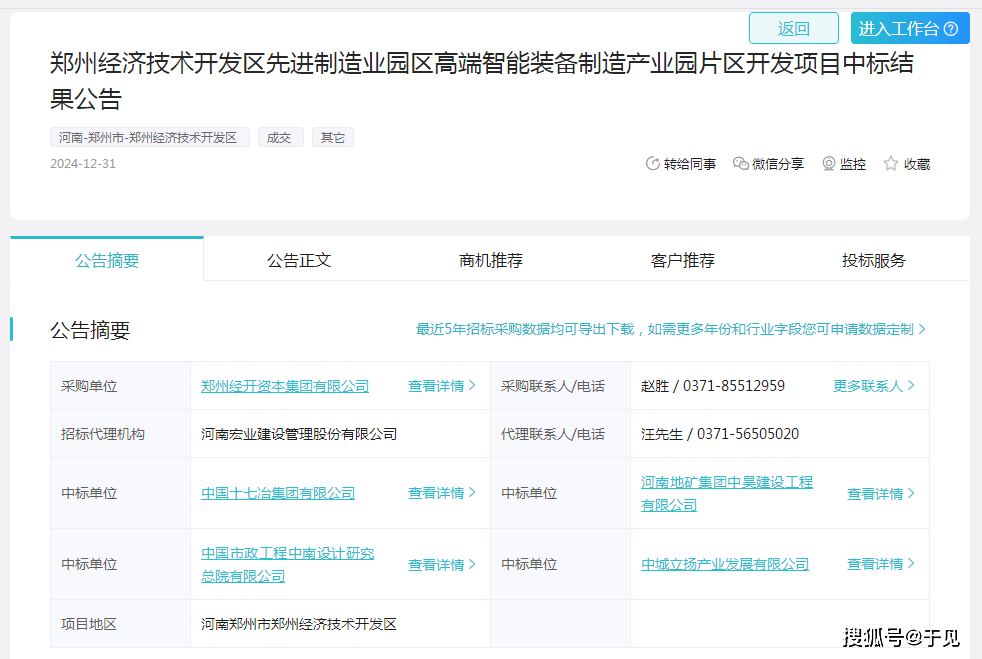Click the 成交 tag
982x659 pixels.
pyautogui.click(x=281, y=137)
